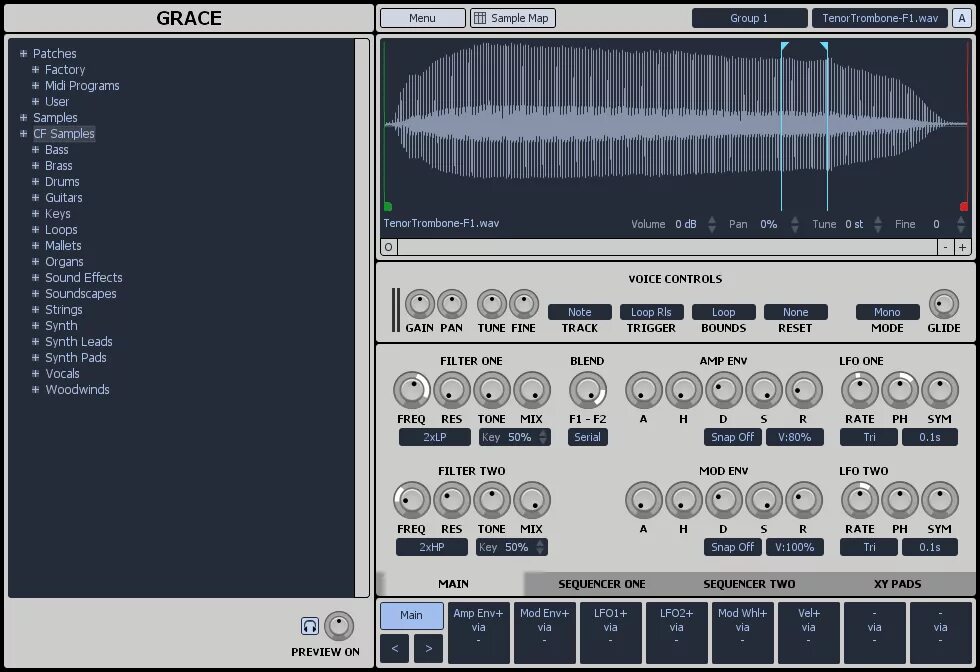
Task: Select the Amp Env+ modulation slot
Action: tap(479, 633)
